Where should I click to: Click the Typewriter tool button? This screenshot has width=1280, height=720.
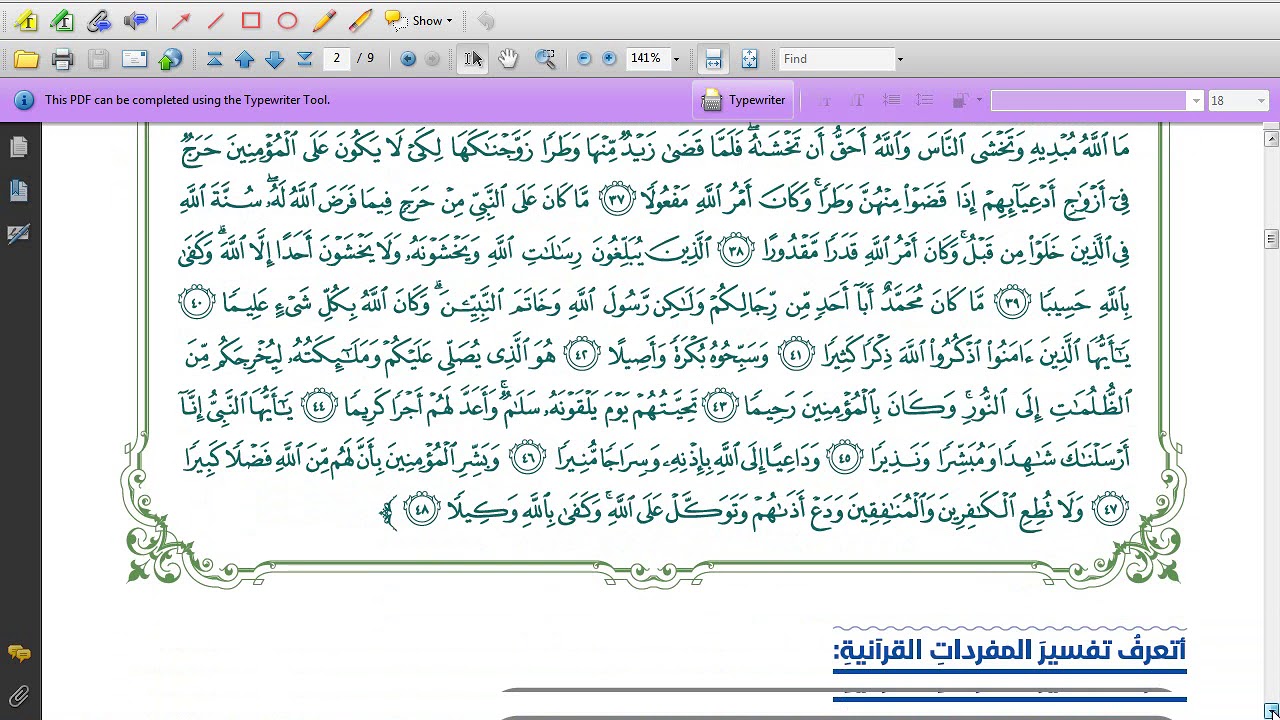coord(744,100)
